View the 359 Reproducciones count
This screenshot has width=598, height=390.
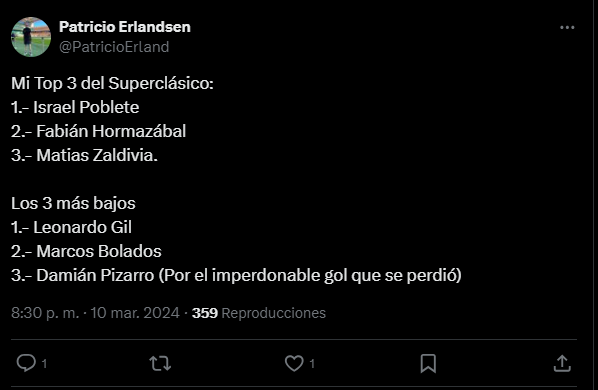[x=259, y=313]
